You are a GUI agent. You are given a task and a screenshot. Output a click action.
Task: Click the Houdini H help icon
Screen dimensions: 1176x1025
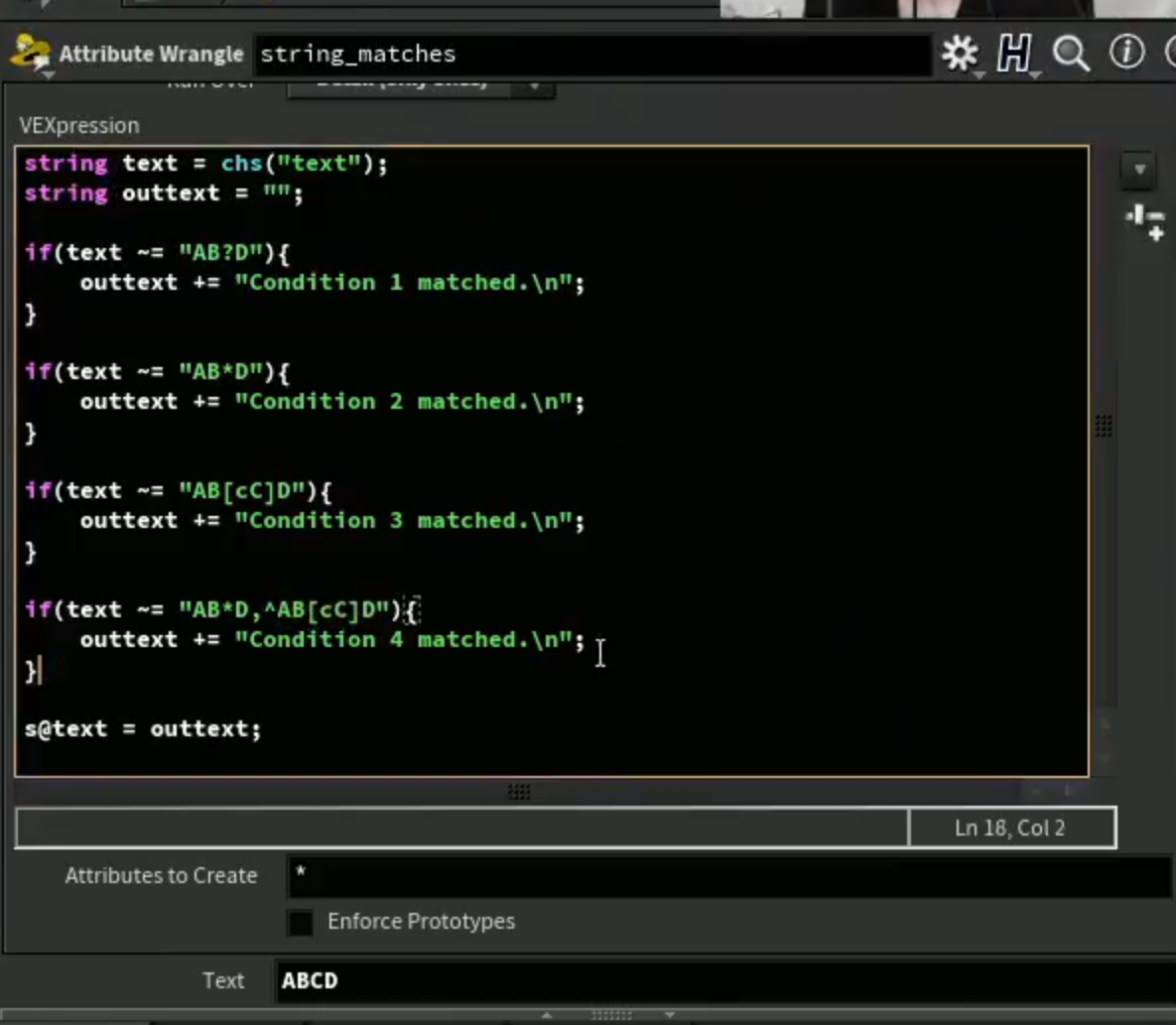tap(1014, 54)
